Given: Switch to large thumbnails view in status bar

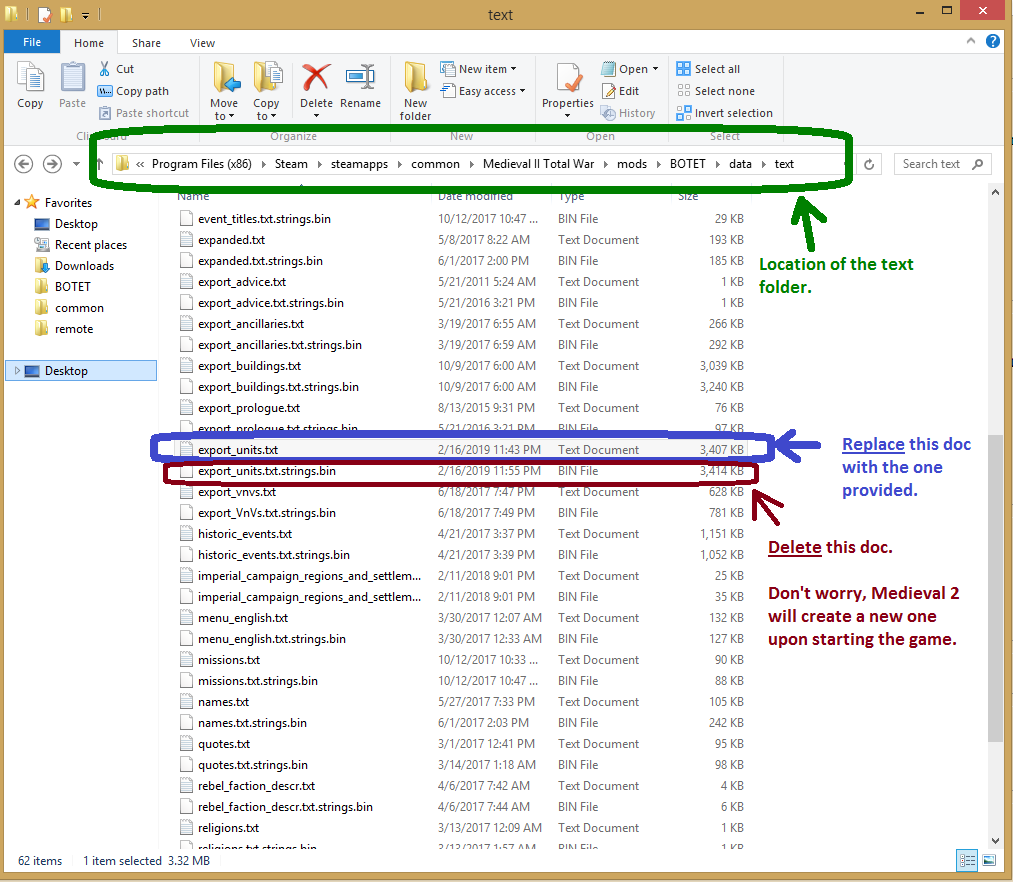Looking at the screenshot, I should [989, 860].
